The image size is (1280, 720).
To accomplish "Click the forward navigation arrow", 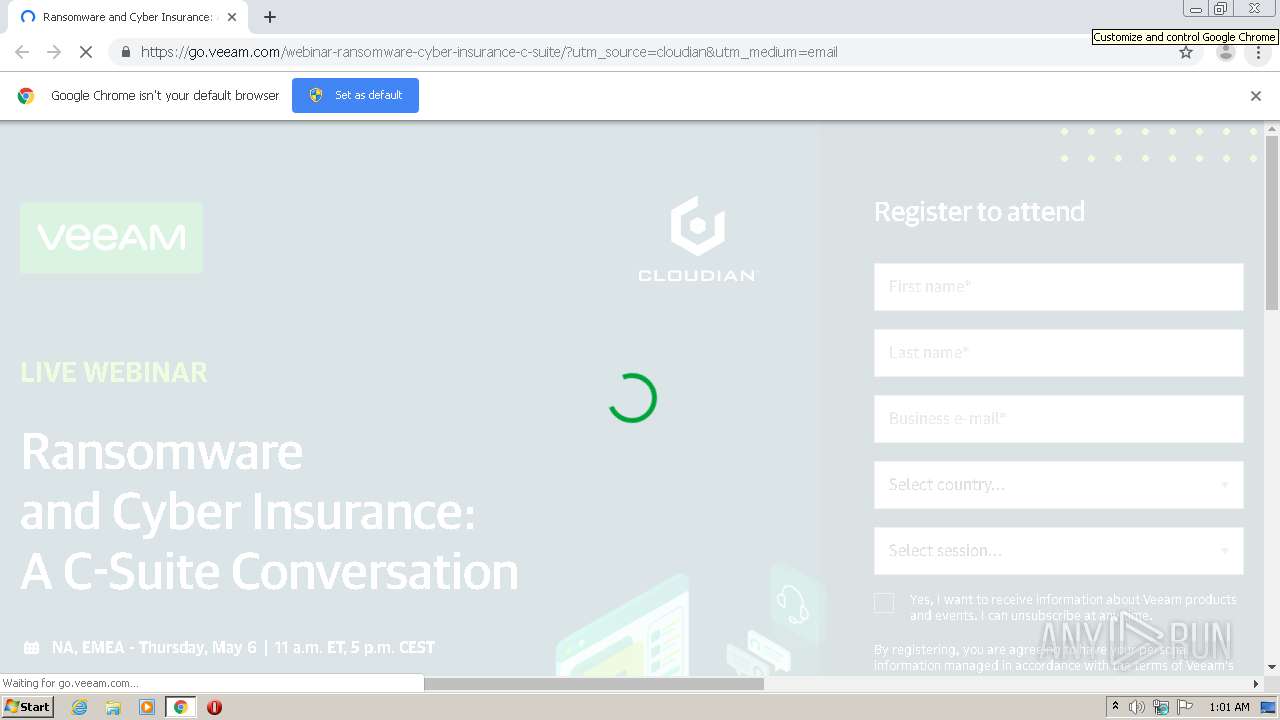I will pyautogui.click(x=54, y=52).
